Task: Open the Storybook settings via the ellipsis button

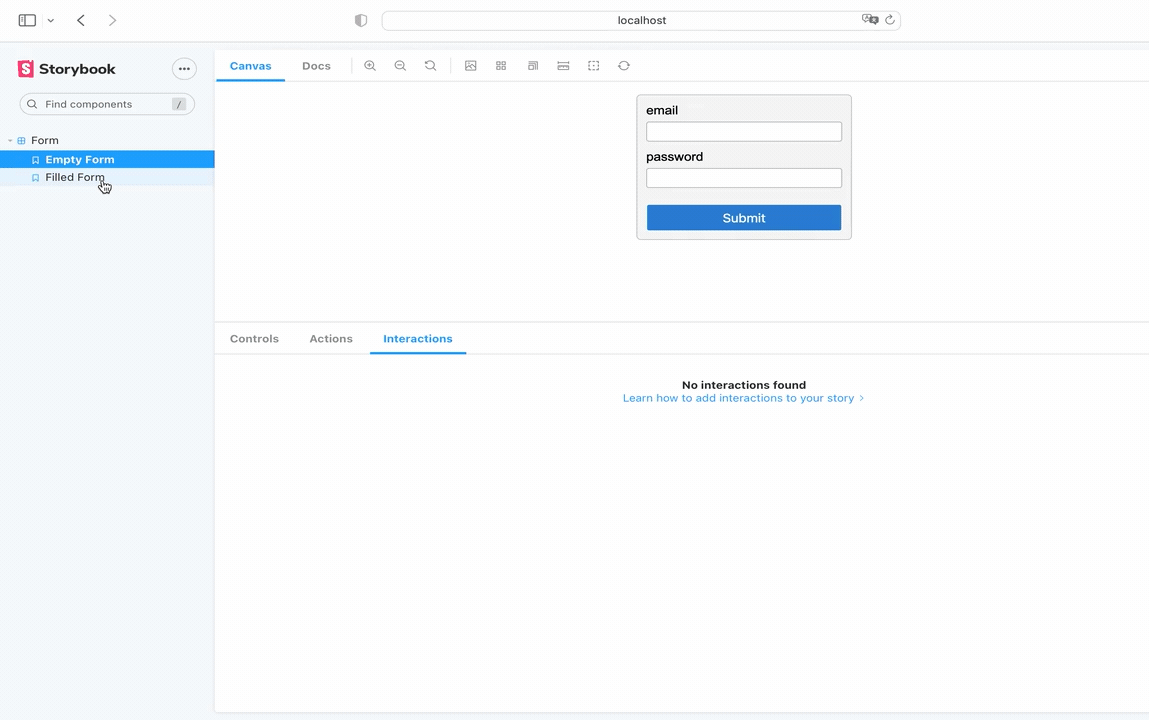Action: tap(184, 68)
